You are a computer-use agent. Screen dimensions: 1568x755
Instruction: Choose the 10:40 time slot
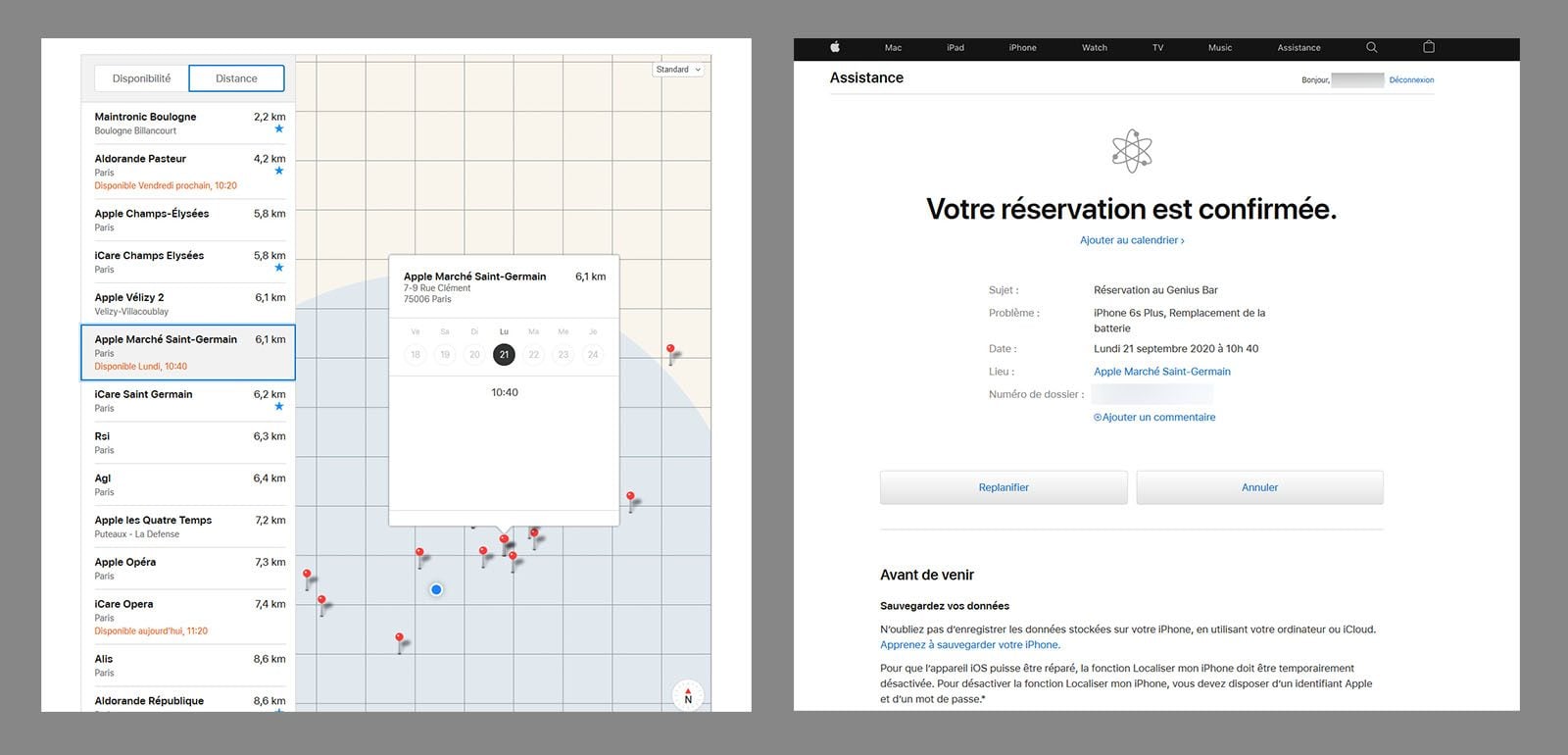(505, 392)
